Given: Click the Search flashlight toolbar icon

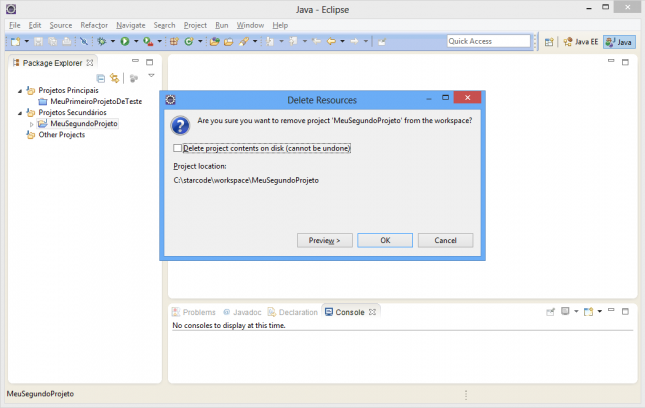Looking at the screenshot, I should point(244,42).
